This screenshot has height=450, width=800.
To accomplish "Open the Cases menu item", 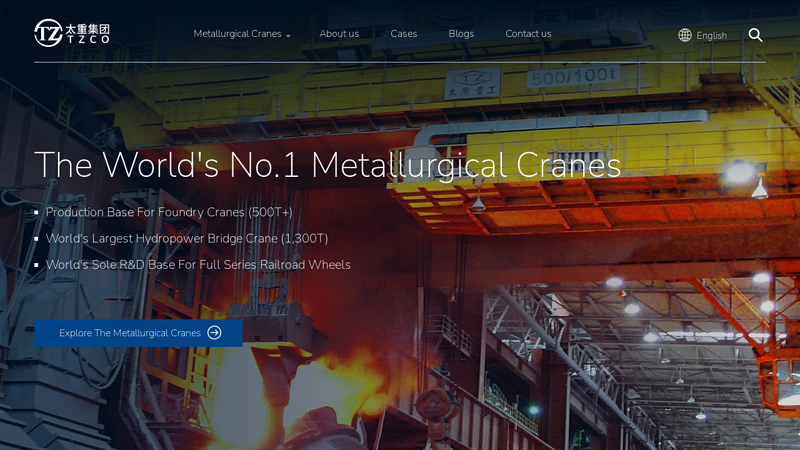I will coord(404,34).
